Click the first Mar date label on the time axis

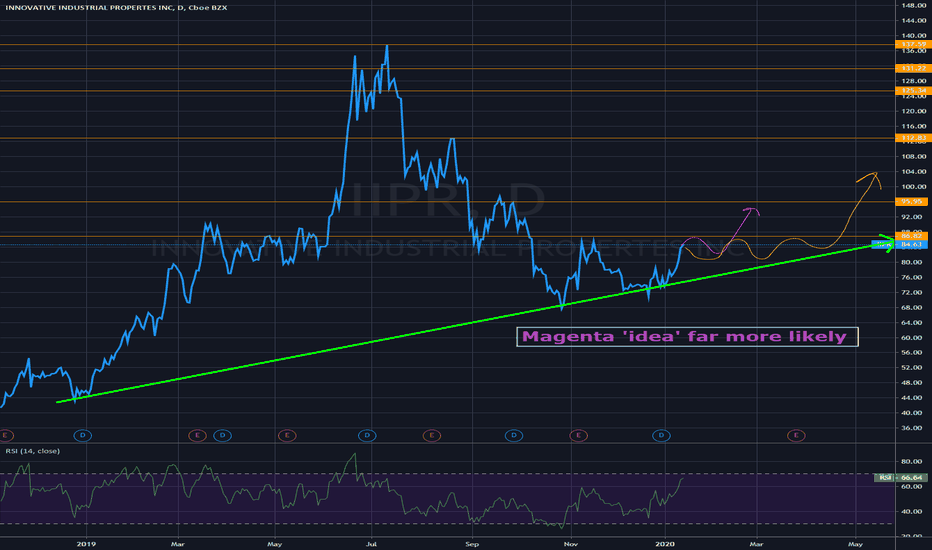[x=177, y=544]
